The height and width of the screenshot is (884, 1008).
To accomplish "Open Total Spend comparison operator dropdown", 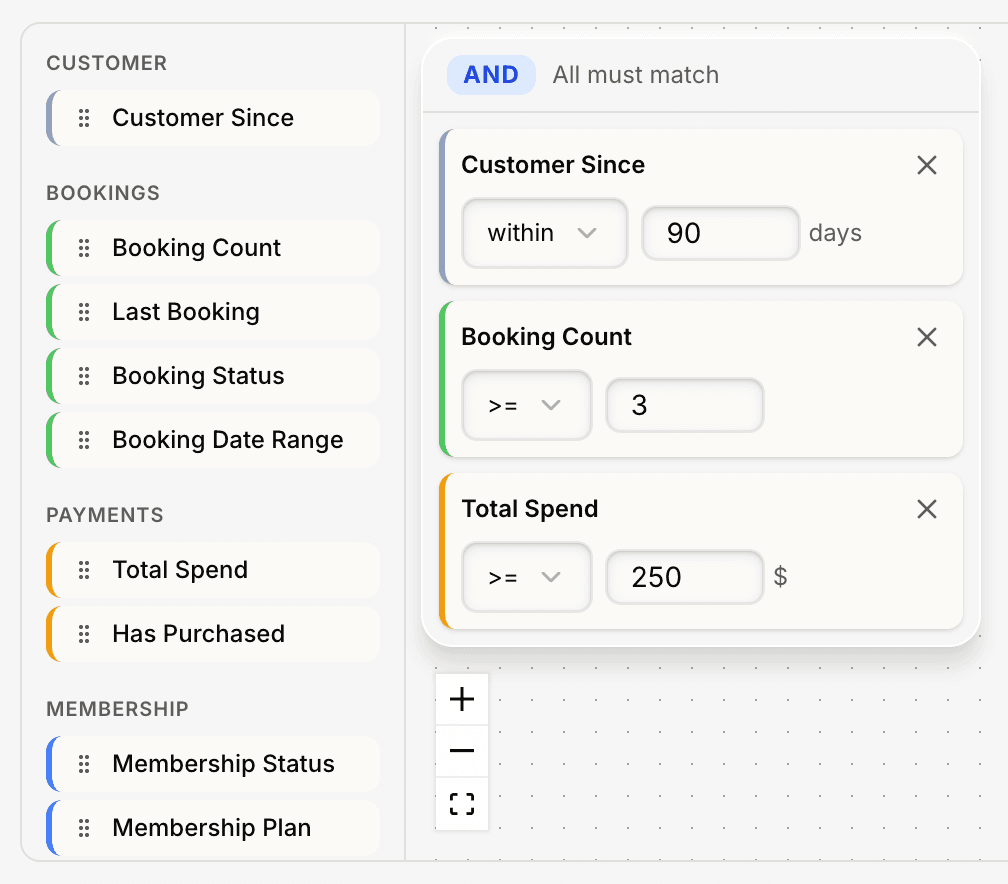I will click(526, 577).
